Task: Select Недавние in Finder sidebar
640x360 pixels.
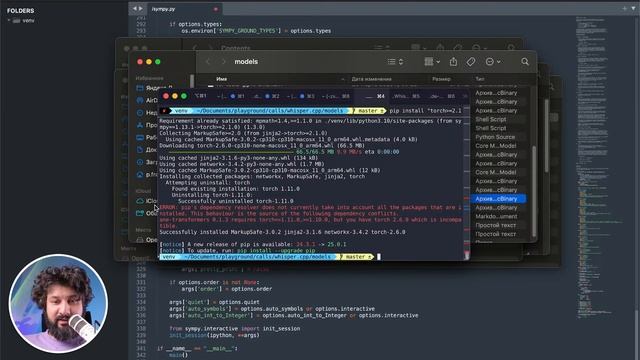Action: click(x=147, y=113)
